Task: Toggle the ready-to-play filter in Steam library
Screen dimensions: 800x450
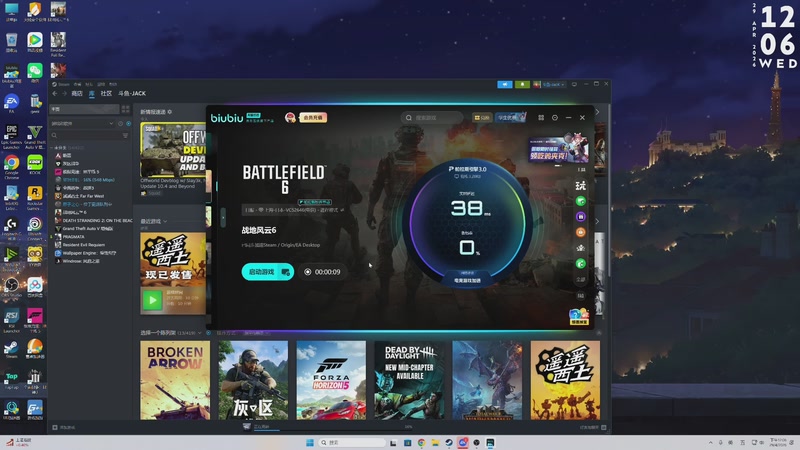Action: pos(129,123)
